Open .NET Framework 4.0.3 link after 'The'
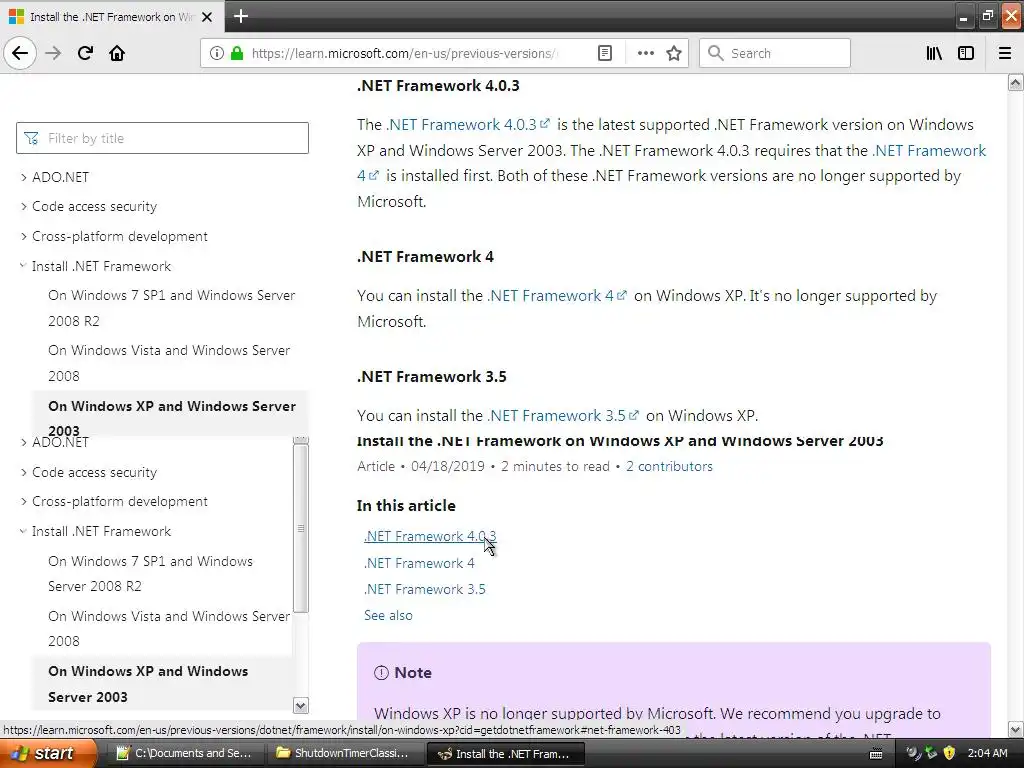Viewport: 1024px width, 768px height. 468,125
